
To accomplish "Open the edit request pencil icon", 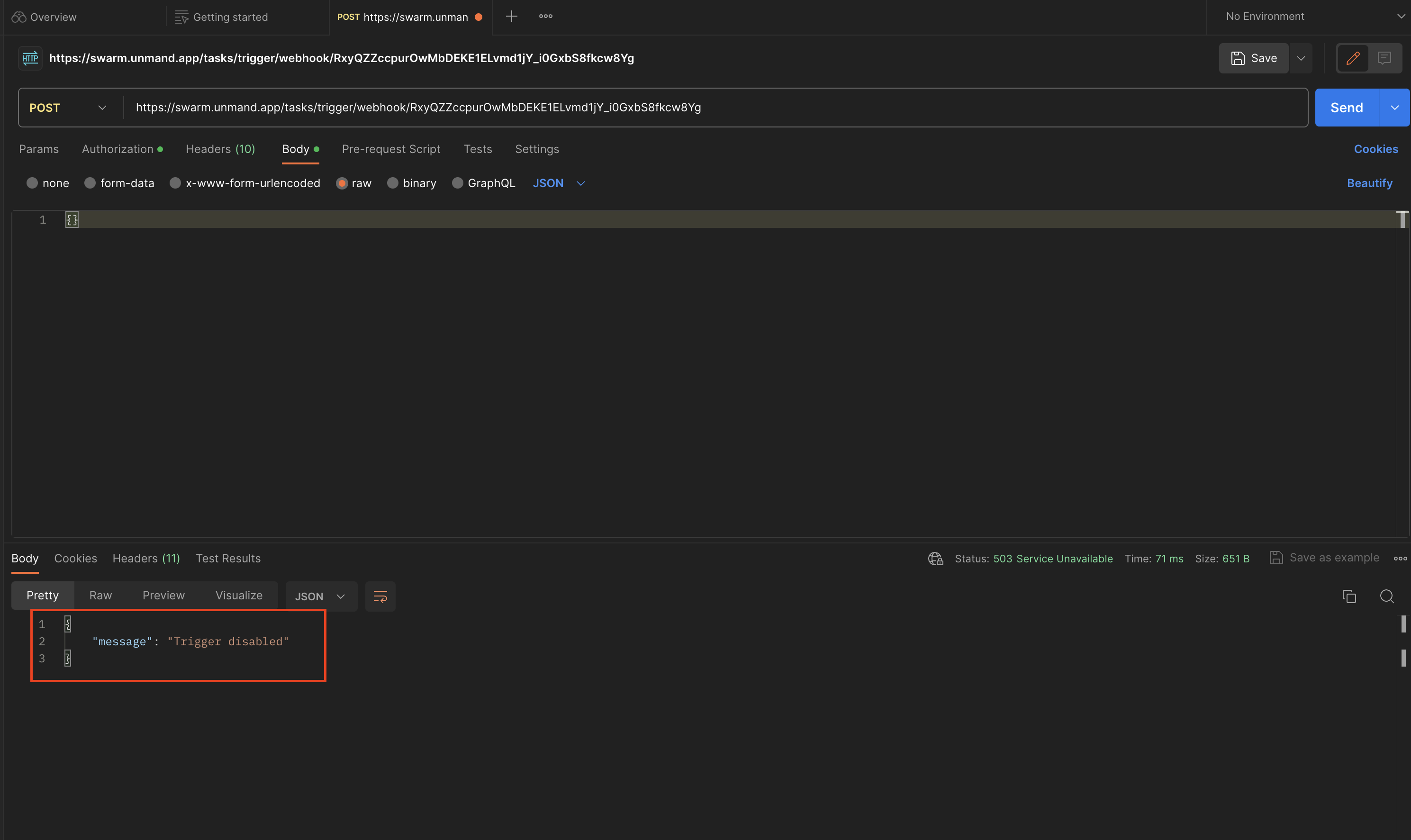I will (x=1353, y=58).
